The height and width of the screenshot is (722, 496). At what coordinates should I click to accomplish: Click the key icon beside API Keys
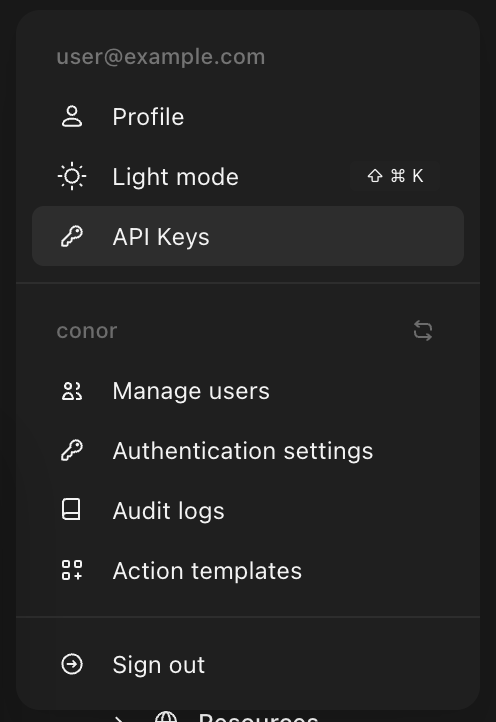tap(72, 236)
